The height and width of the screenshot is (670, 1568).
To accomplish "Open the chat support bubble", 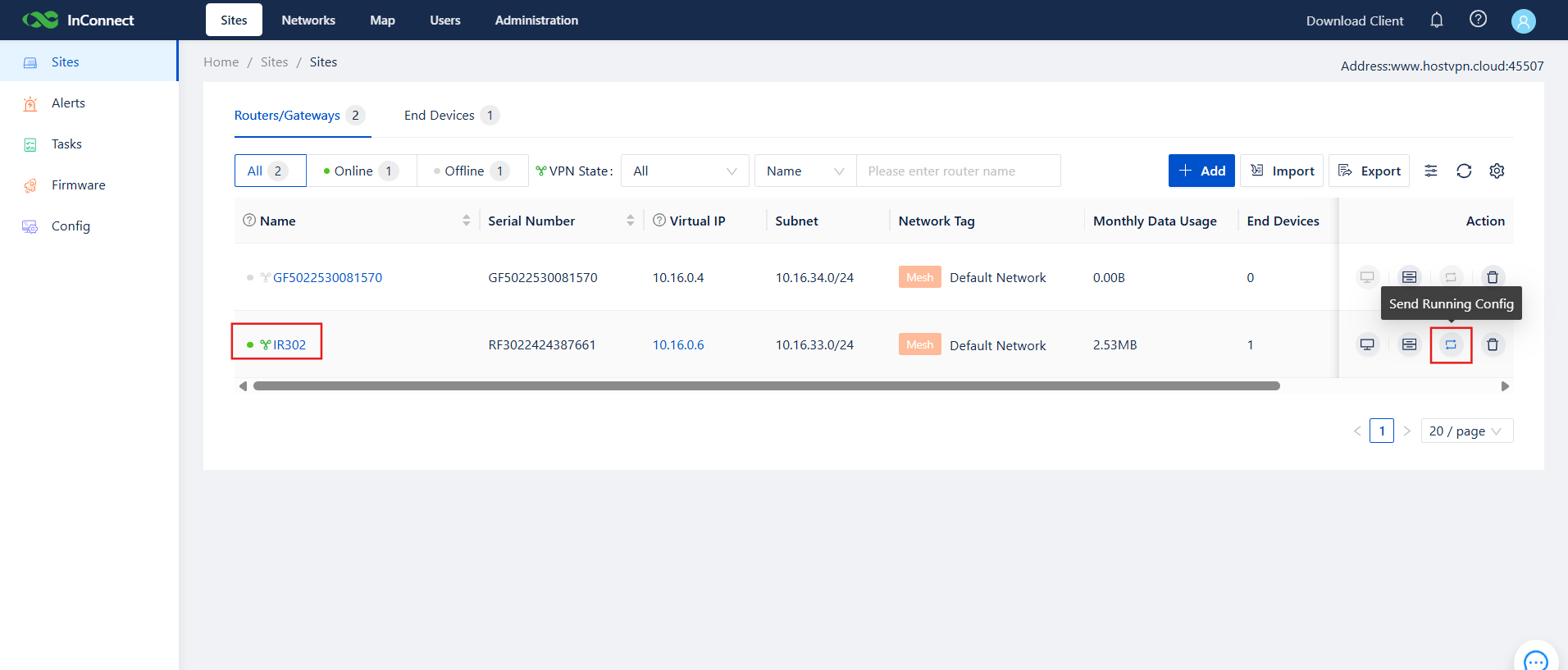I will (x=1535, y=659).
